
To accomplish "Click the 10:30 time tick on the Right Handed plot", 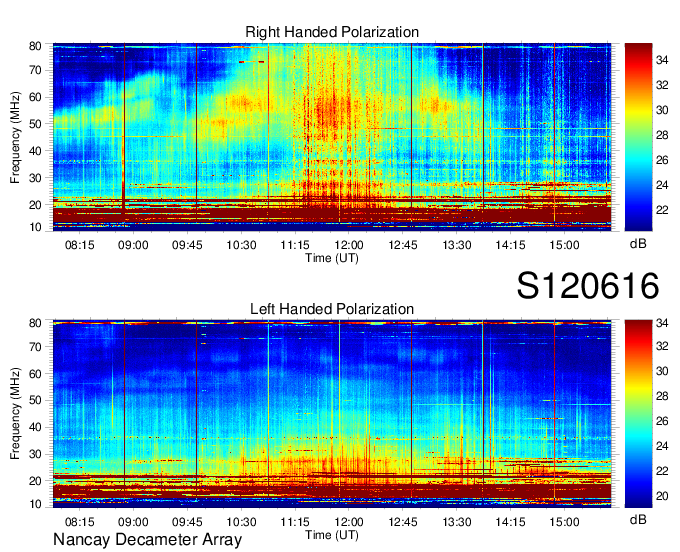I will click(x=241, y=245).
